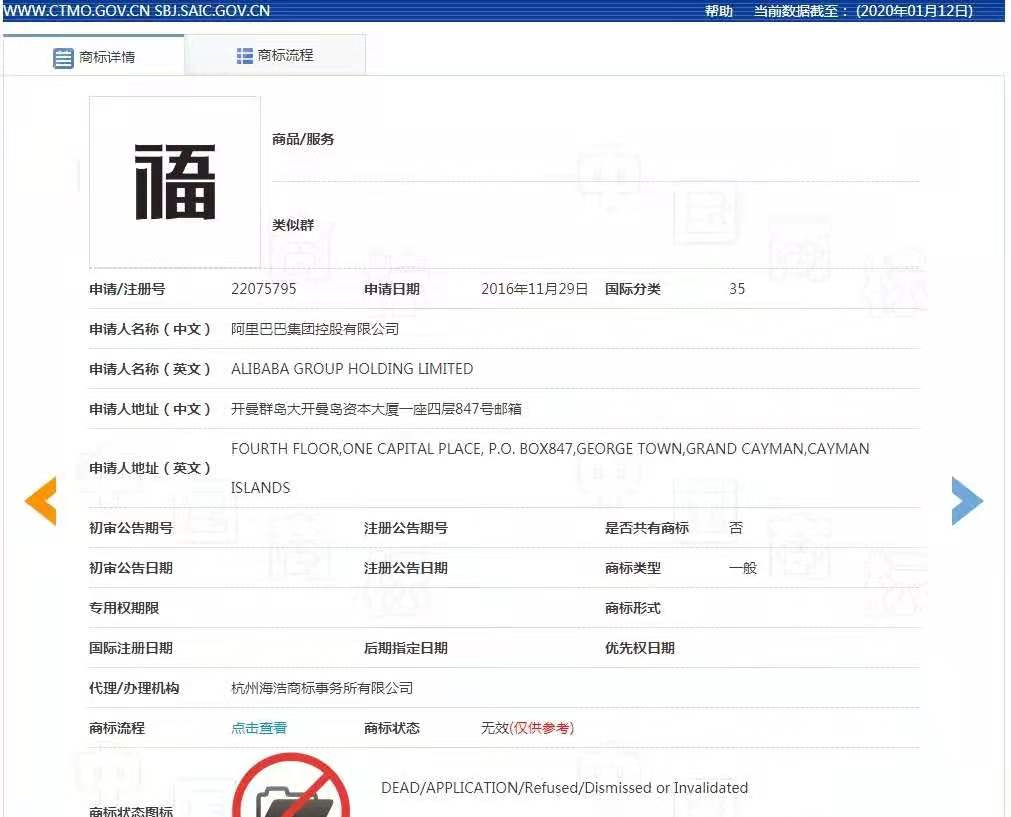Viewport: 1011px width, 817px height.
Task: Select the agency 杭州海浩商标事务所有限公司
Action: click(x=322, y=688)
